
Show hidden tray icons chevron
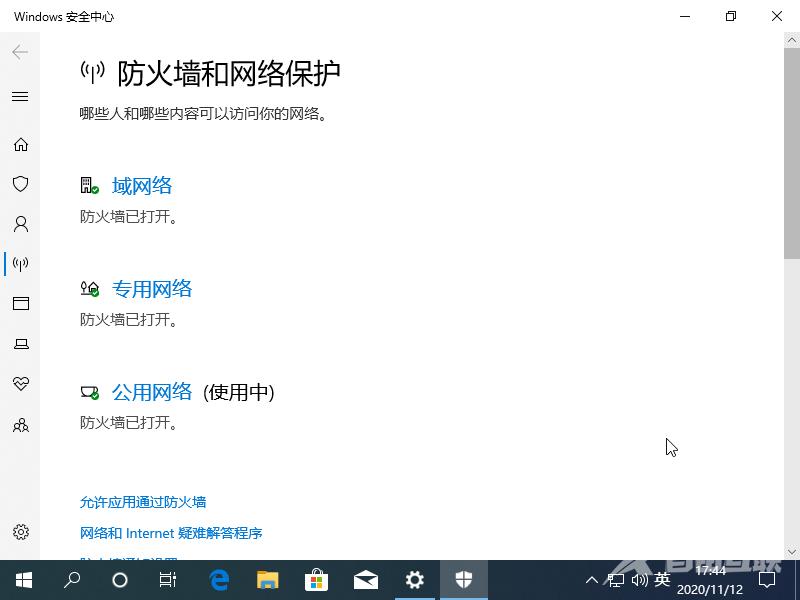pyautogui.click(x=591, y=580)
